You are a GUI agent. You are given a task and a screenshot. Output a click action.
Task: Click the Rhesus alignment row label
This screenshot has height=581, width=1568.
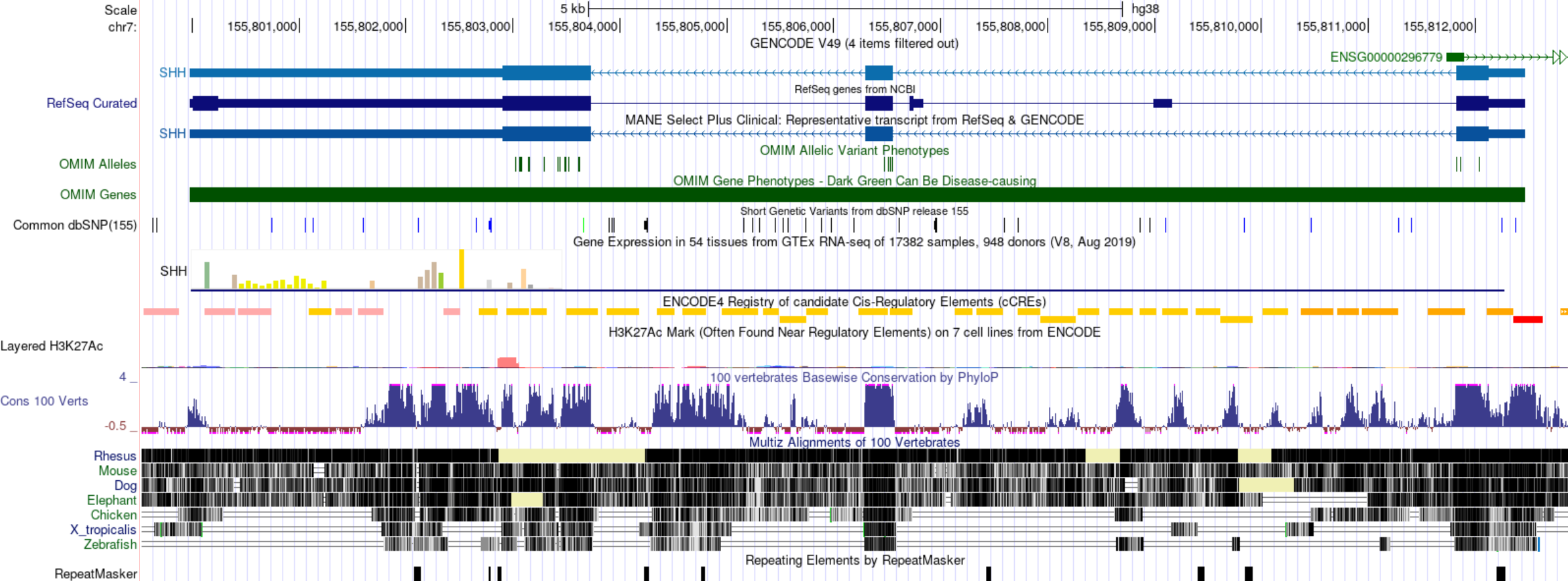[x=115, y=456]
